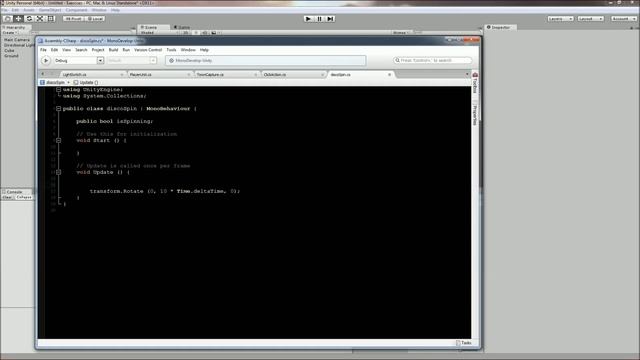Select Directional Light in the Hierarchy

point(19,45)
